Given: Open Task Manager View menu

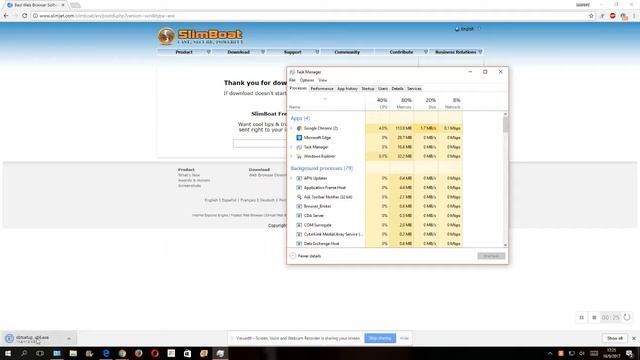Looking at the screenshot, I should click(322, 80).
